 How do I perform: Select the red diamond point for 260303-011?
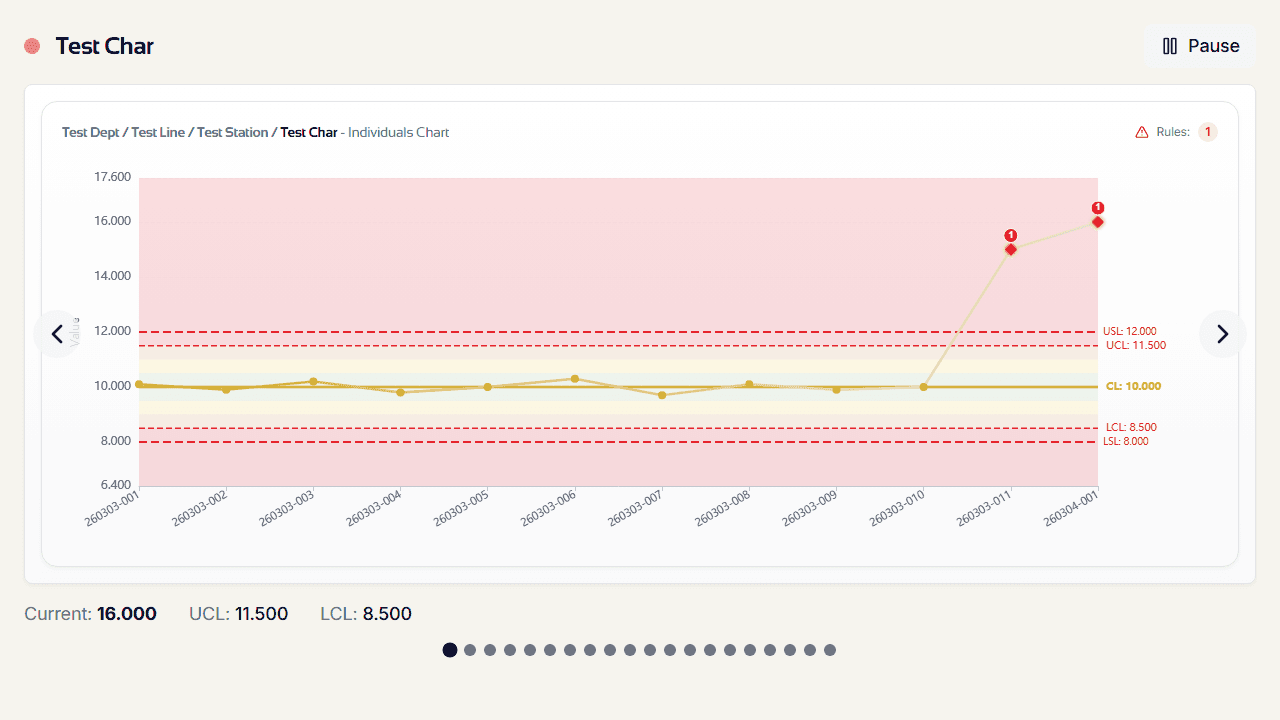[x=1011, y=249]
